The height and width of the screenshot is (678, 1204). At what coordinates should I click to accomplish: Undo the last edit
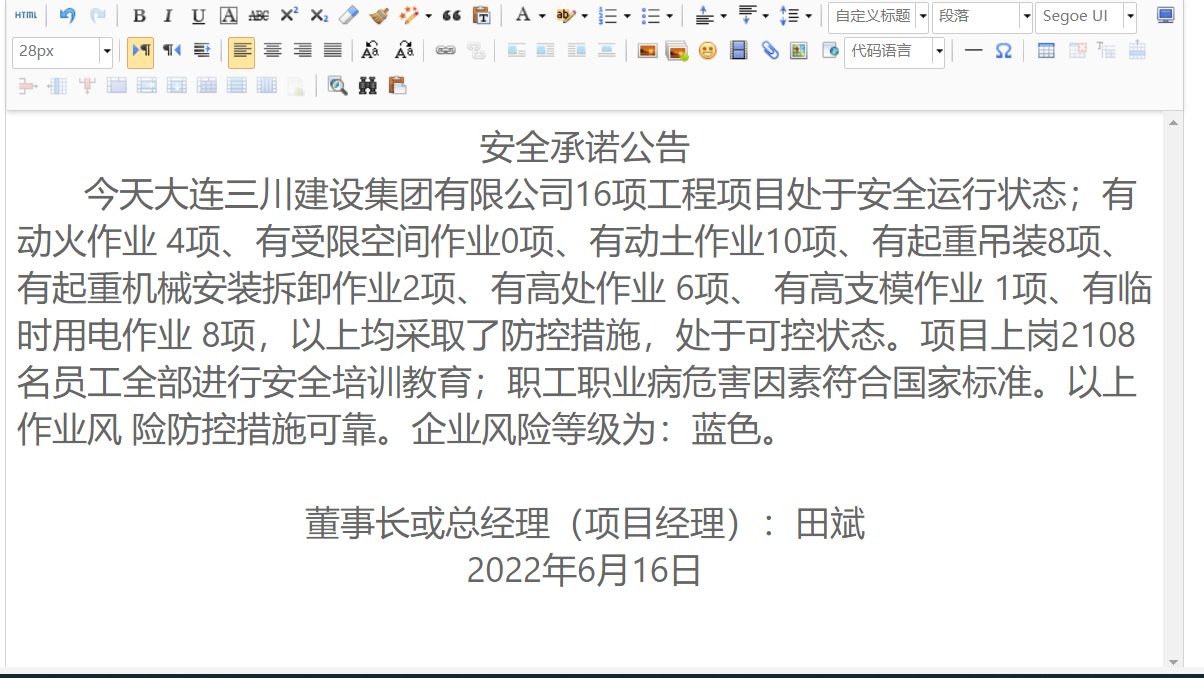[x=67, y=16]
